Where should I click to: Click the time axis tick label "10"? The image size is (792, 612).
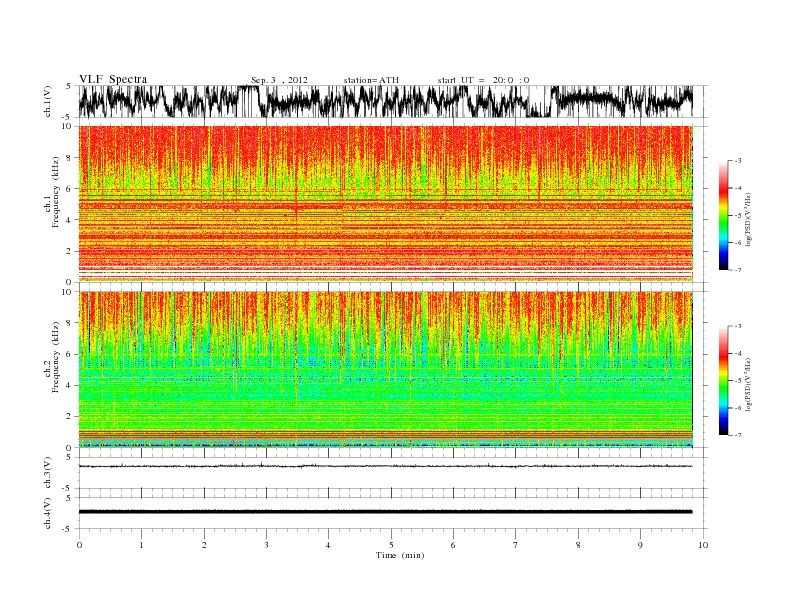[703, 545]
